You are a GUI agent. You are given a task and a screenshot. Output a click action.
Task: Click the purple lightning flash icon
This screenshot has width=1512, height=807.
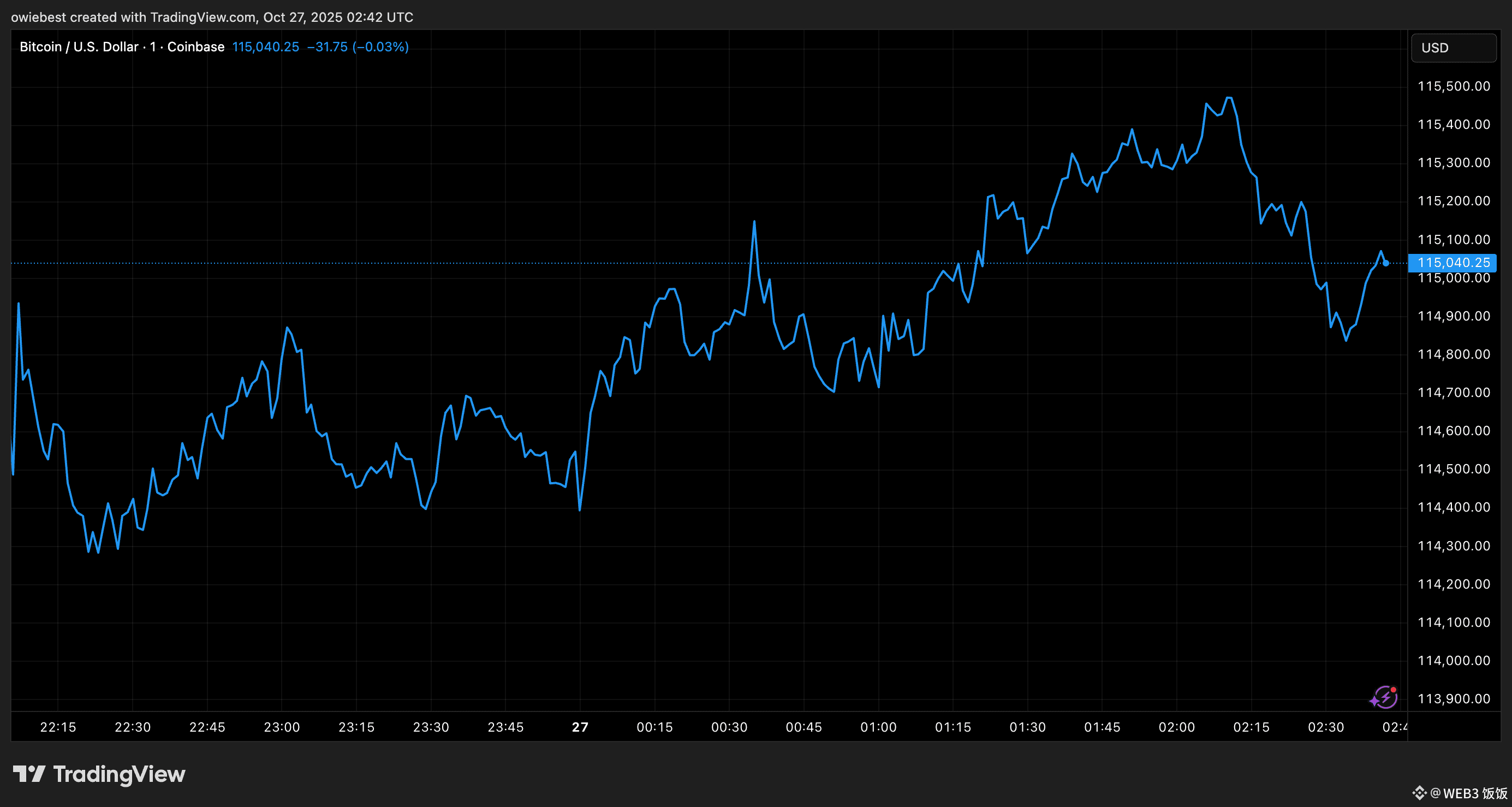[x=1386, y=697]
